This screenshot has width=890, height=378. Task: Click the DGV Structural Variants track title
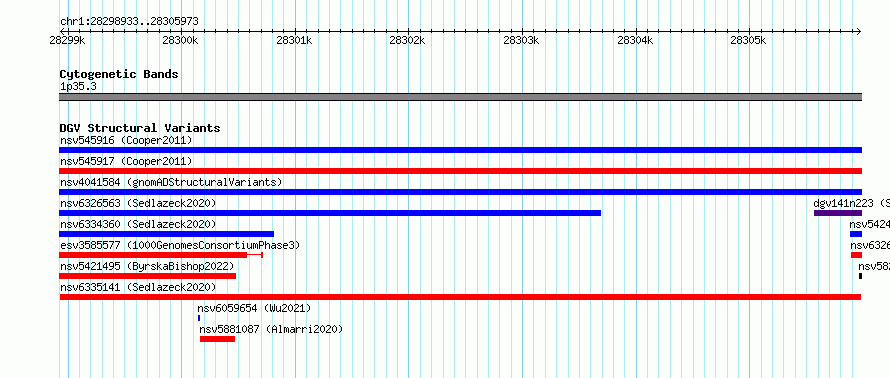pyautogui.click(x=140, y=128)
